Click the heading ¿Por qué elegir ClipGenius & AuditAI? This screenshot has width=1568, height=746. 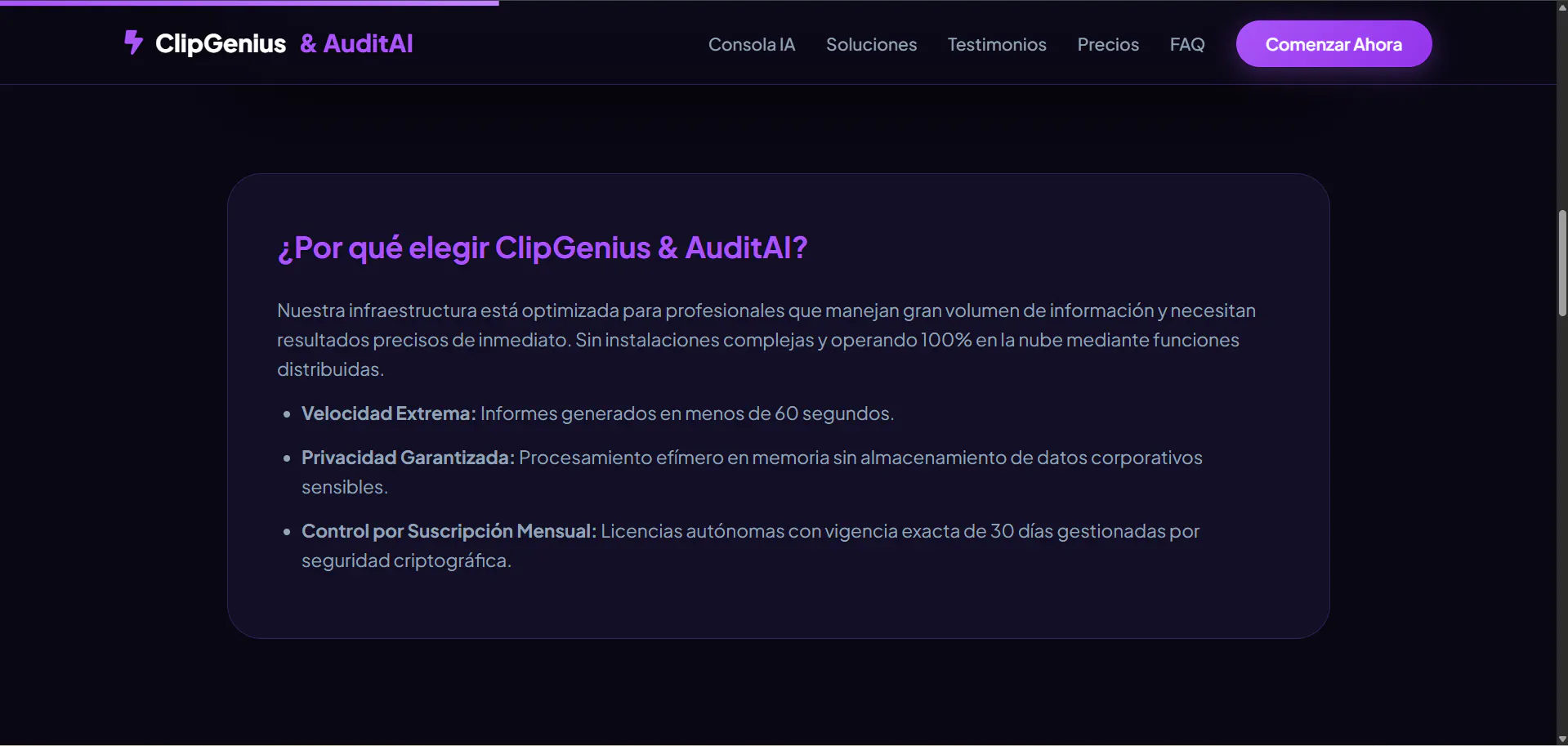pos(543,248)
